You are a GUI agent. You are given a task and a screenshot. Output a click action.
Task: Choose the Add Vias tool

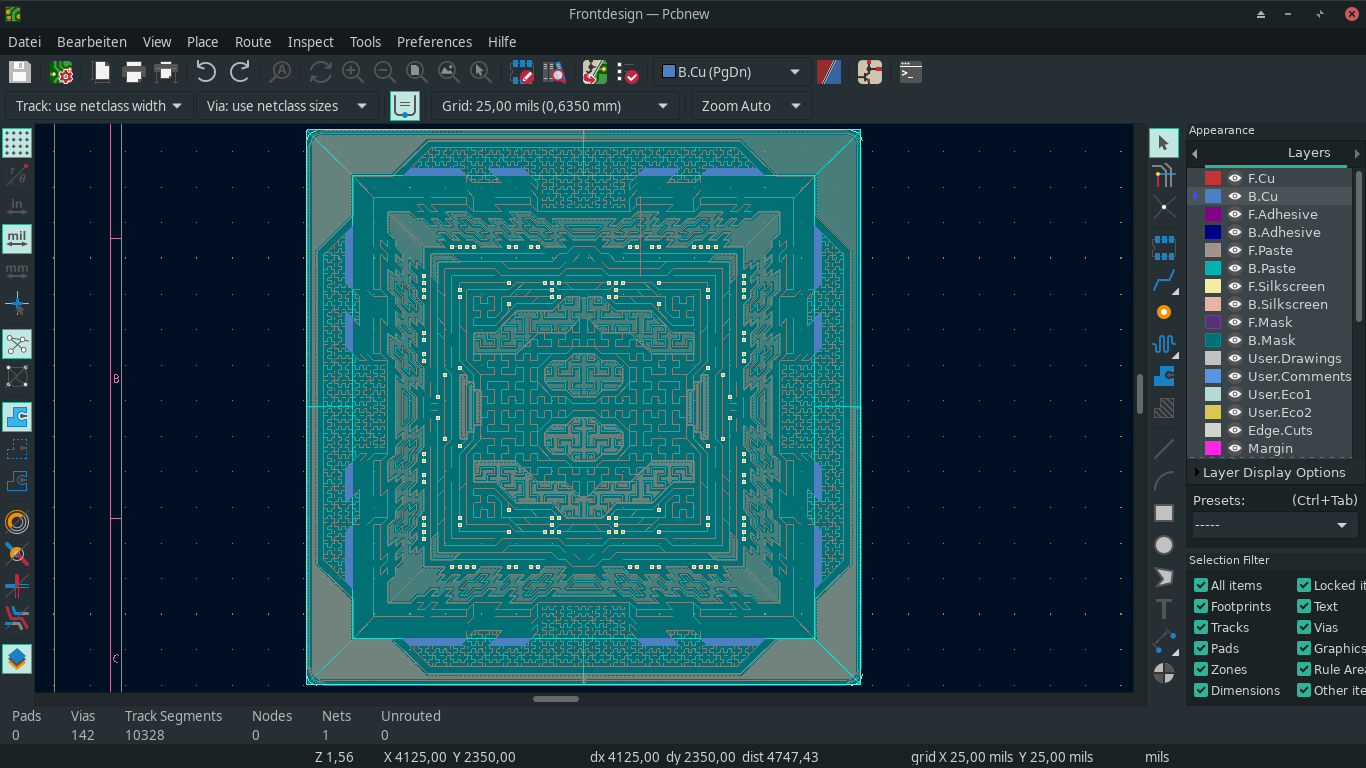point(1164,312)
